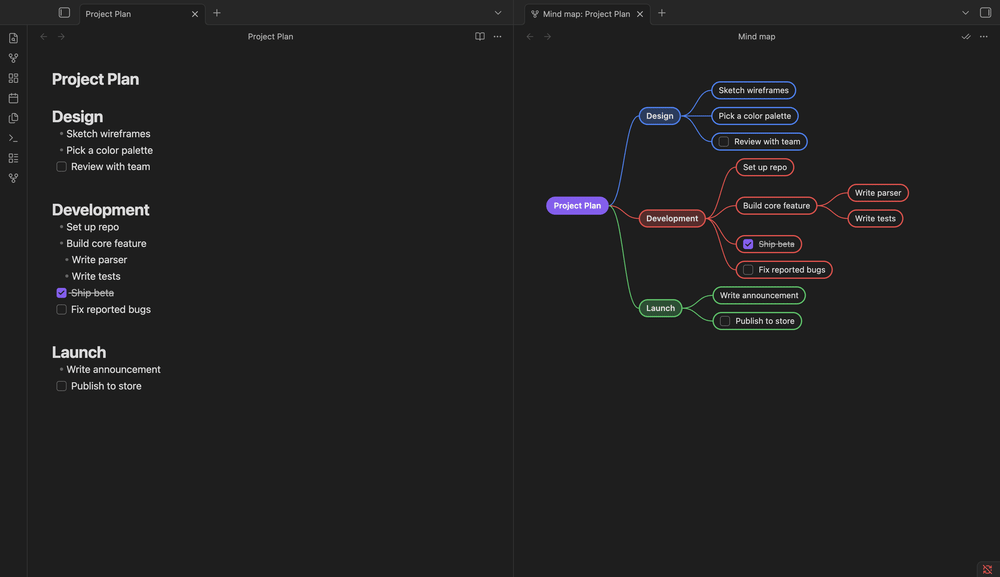Open more options in Project Plan note header
Screen dimensions: 1000x577
497,36
